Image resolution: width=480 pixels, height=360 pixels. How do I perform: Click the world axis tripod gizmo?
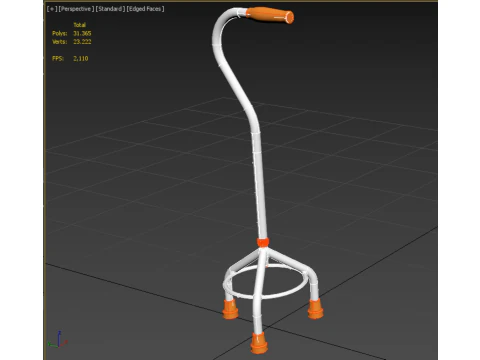(x=58, y=340)
